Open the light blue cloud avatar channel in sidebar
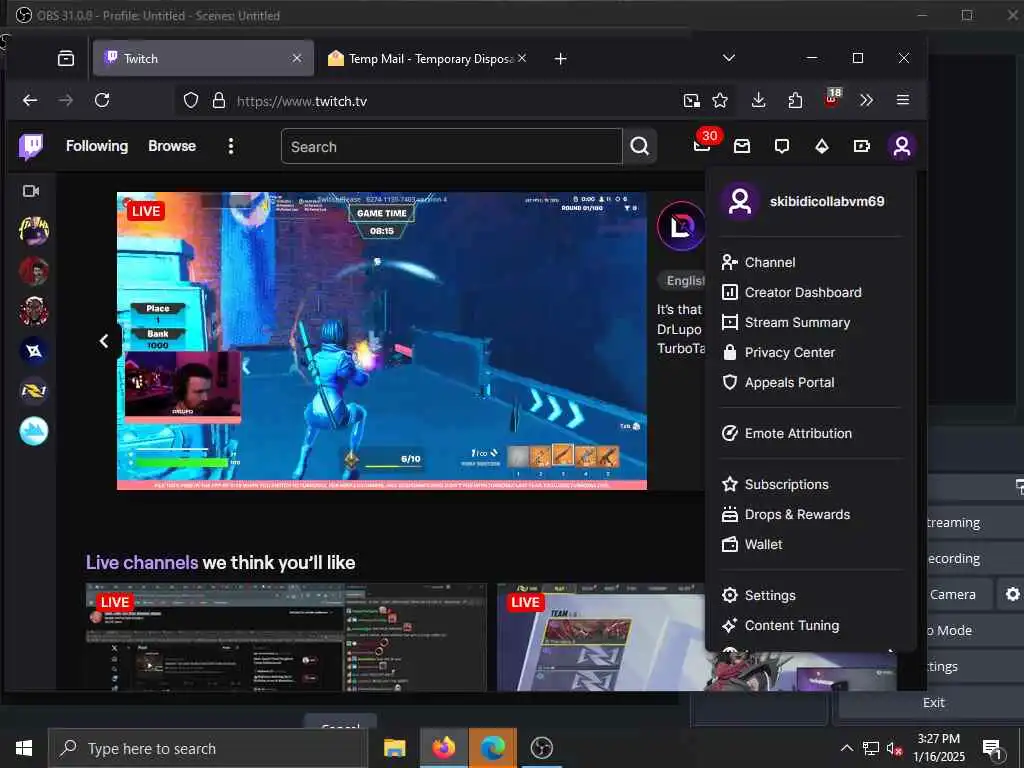1024x768 pixels. tap(33, 432)
